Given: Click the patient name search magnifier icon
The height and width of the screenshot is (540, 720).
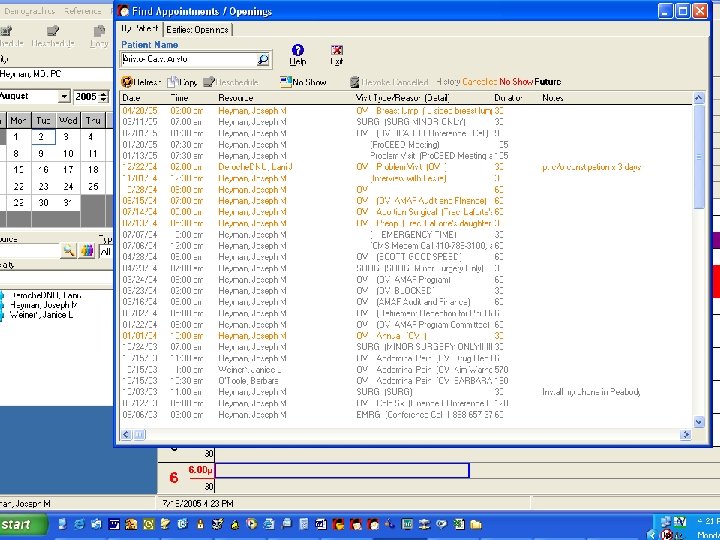Looking at the screenshot, I should click(263, 60).
